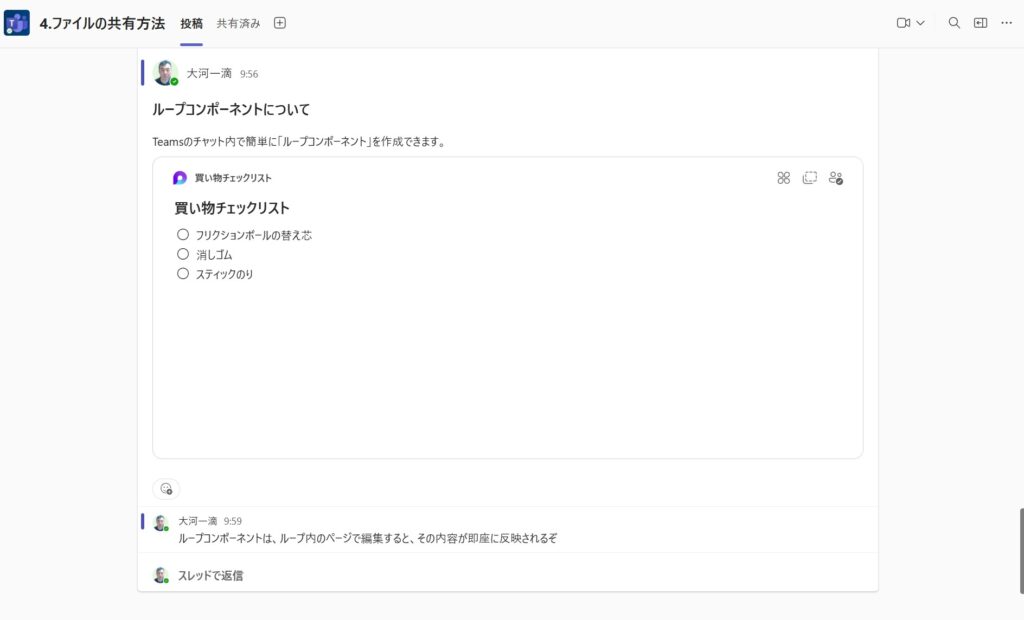View Loop component shared members icon
The height and width of the screenshot is (620, 1024).
pos(836,177)
